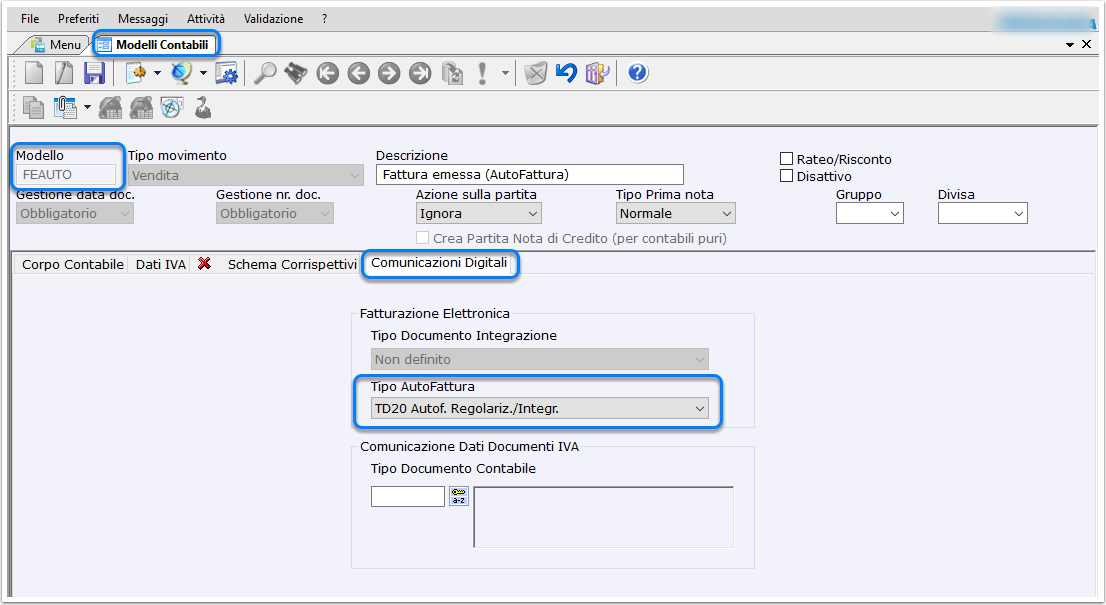Click the binoculars find icon
This screenshot has height=605, width=1106.
click(x=296, y=73)
